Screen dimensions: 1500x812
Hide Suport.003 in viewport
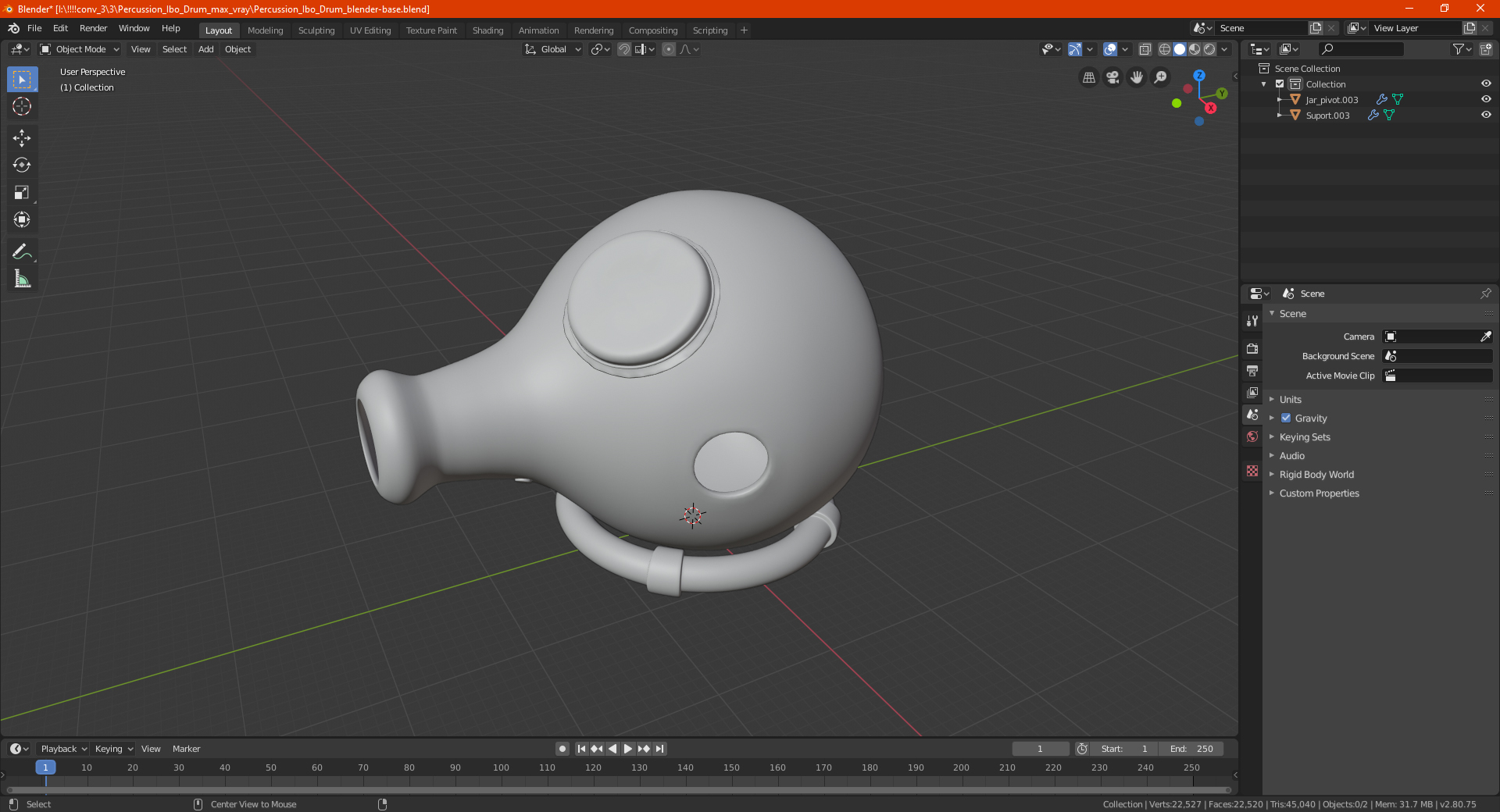1486,116
